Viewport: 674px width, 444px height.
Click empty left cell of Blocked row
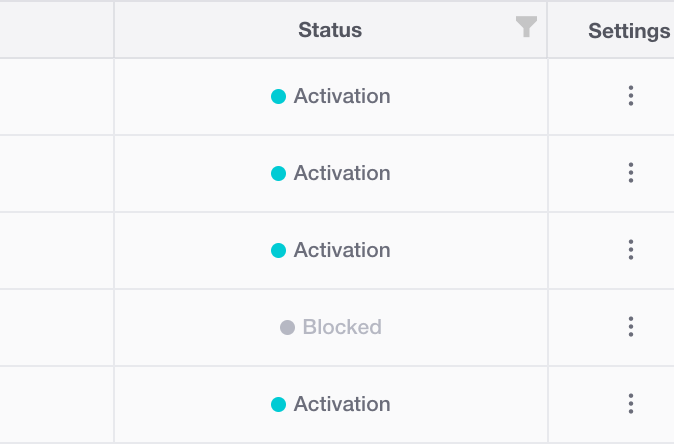click(x=56, y=327)
